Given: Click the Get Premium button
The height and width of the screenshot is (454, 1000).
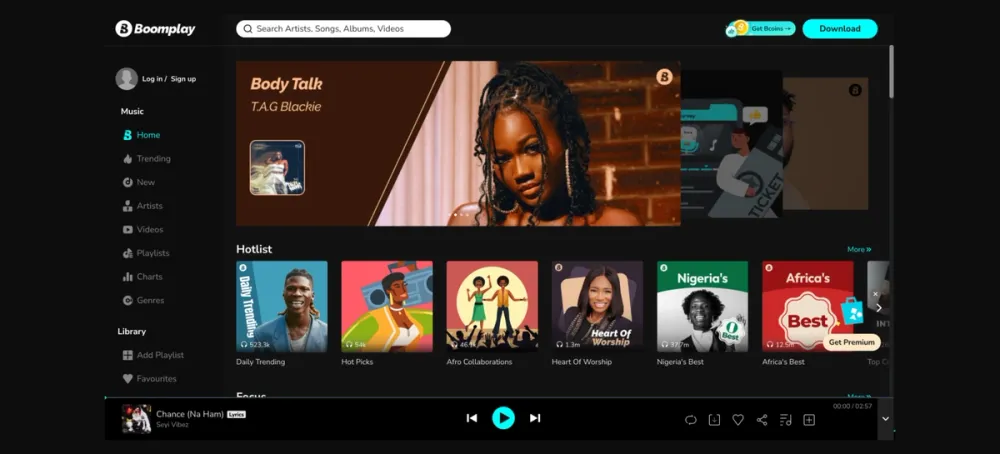Looking at the screenshot, I should click(851, 342).
